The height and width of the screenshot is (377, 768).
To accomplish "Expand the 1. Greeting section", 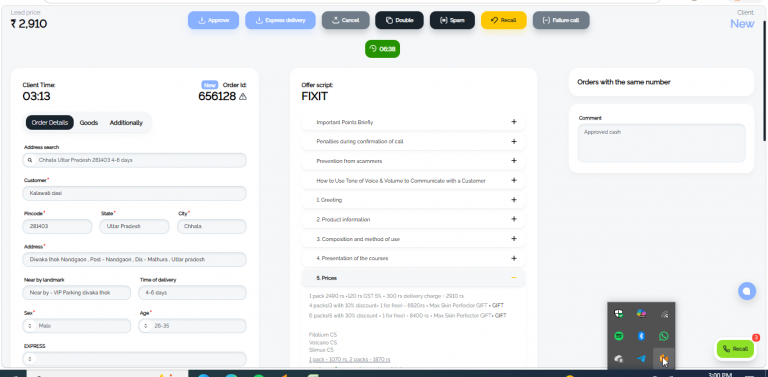I will 413,200.
